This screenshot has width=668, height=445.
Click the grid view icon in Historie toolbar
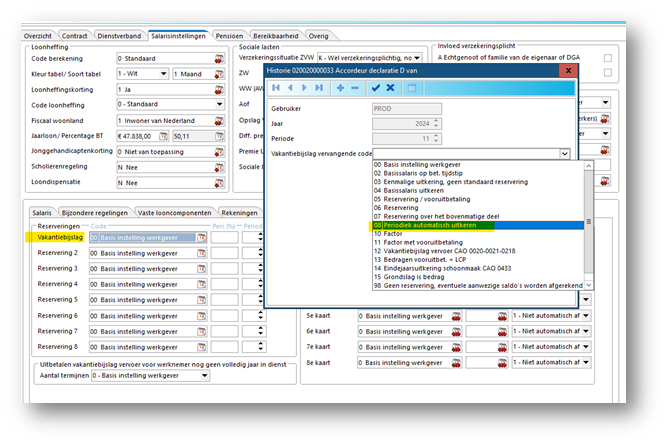(x=412, y=88)
